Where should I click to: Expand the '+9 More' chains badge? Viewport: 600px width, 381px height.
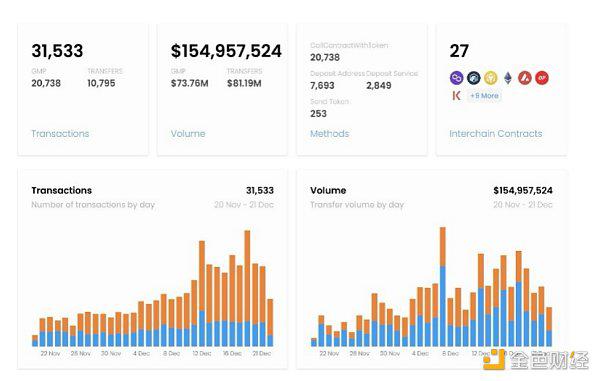coord(484,96)
